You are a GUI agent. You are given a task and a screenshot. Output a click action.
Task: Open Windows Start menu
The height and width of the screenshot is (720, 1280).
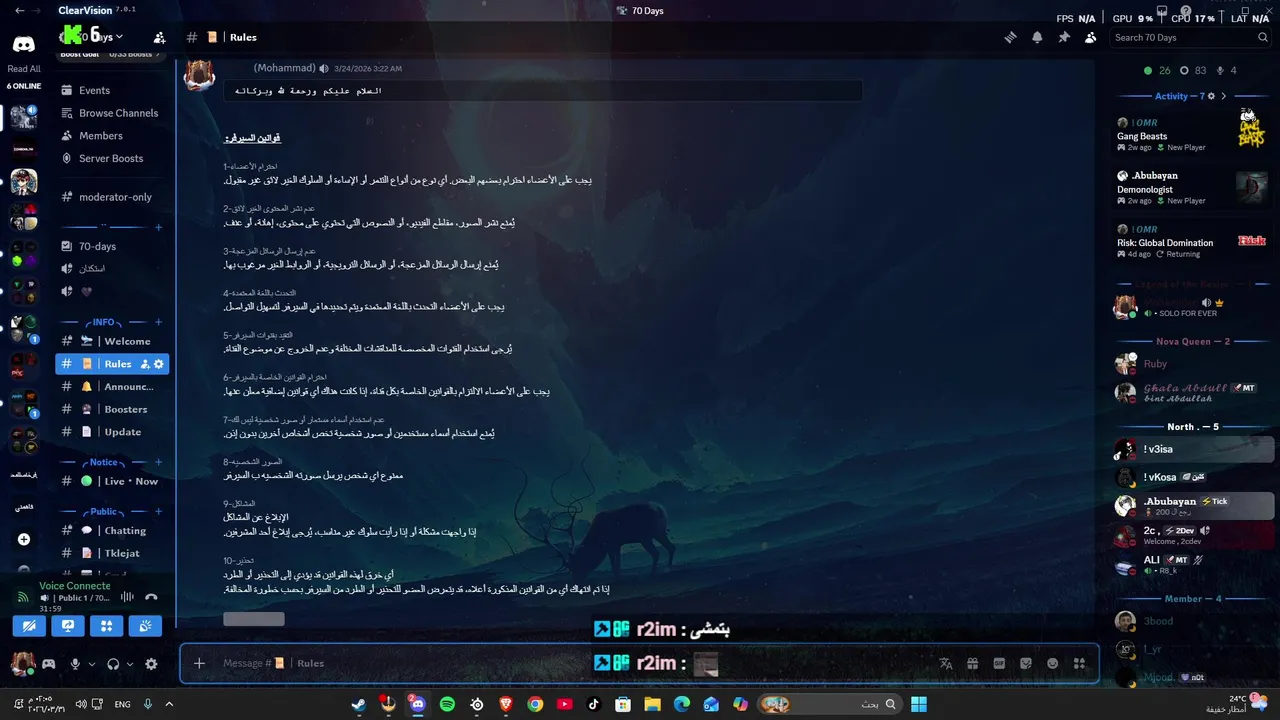(x=919, y=704)
